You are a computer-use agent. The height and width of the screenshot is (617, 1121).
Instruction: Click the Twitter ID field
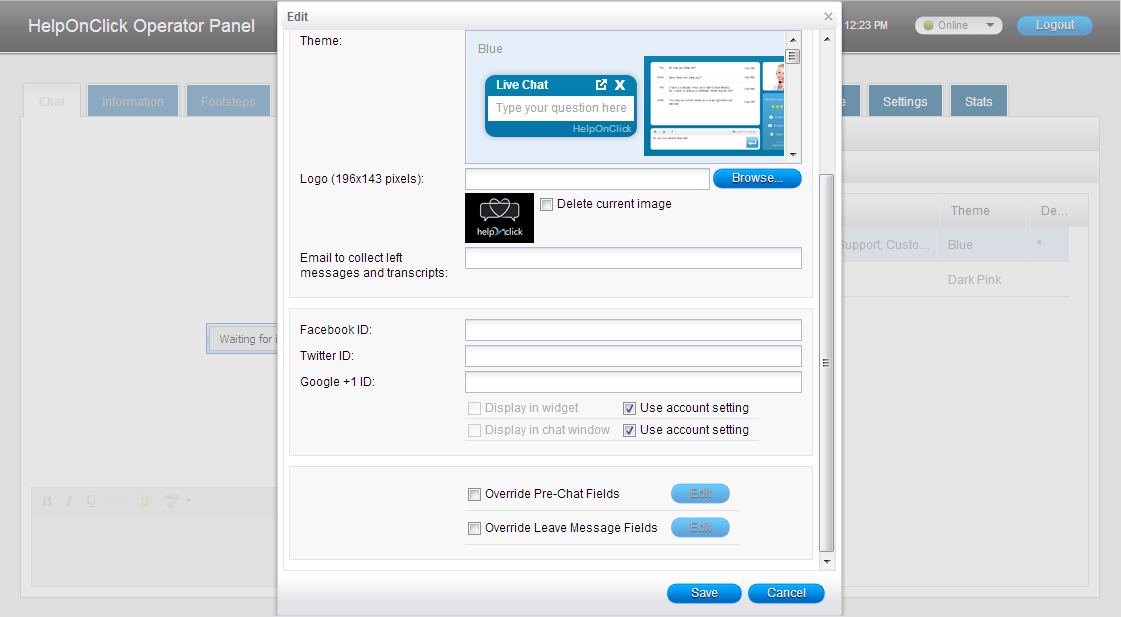click(x=633, y=356)
